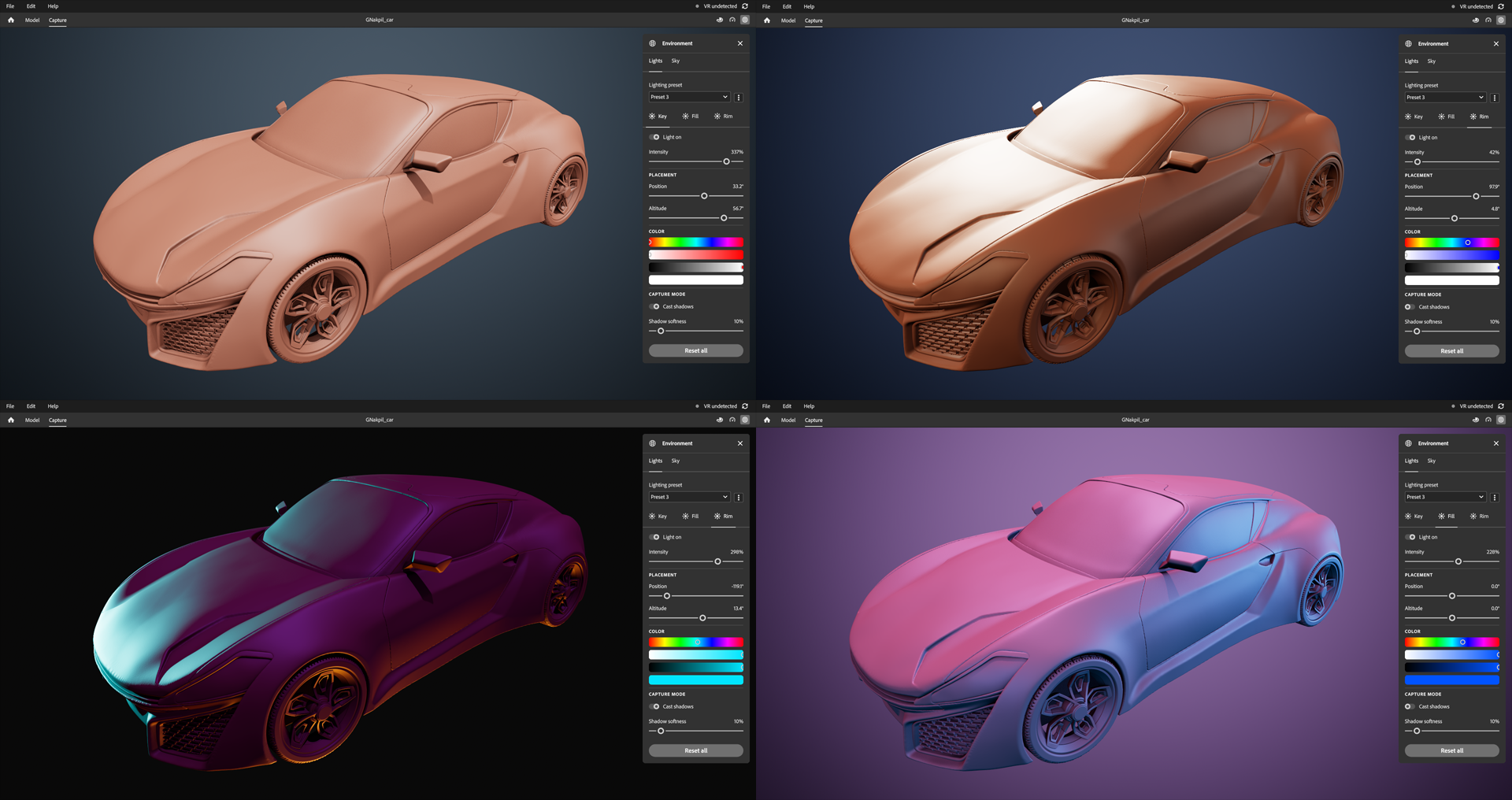Switch to Sky tab in 337% intensity panel

coord(676,61)
